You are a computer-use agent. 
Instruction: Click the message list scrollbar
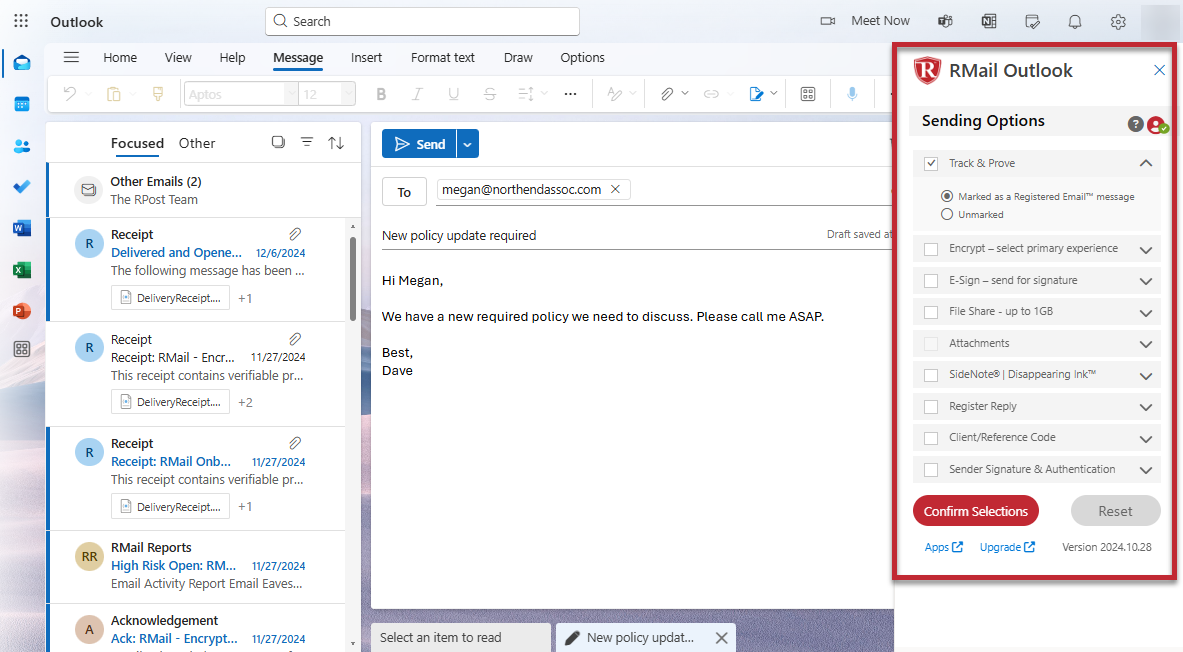pyautogui.click(x=351, y=278)
